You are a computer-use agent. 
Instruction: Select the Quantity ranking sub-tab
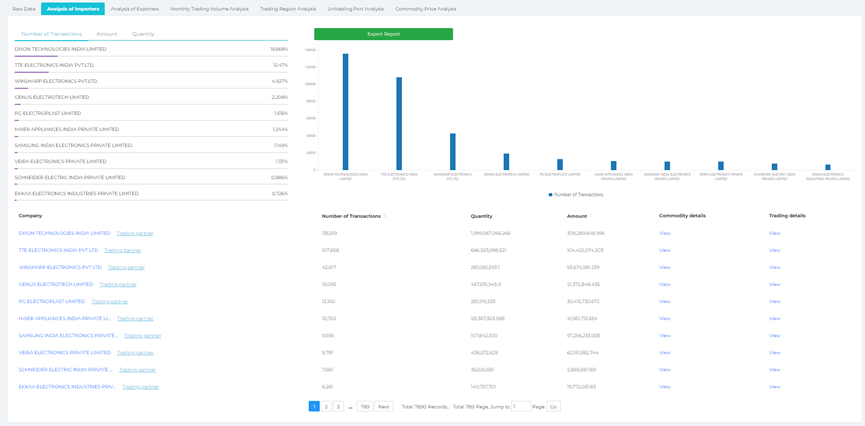143,34
